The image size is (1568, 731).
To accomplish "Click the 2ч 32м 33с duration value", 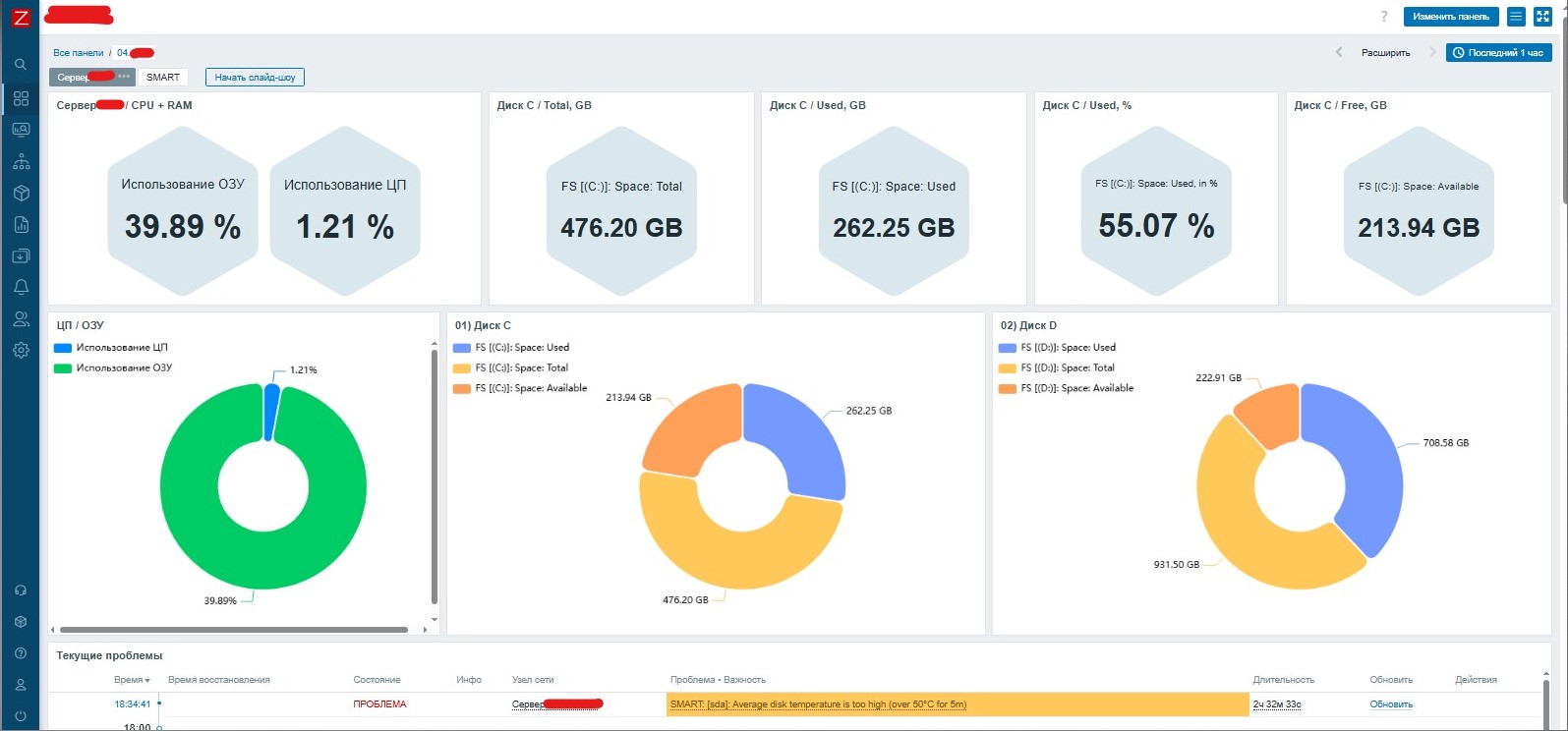I will coord(1277,704).
